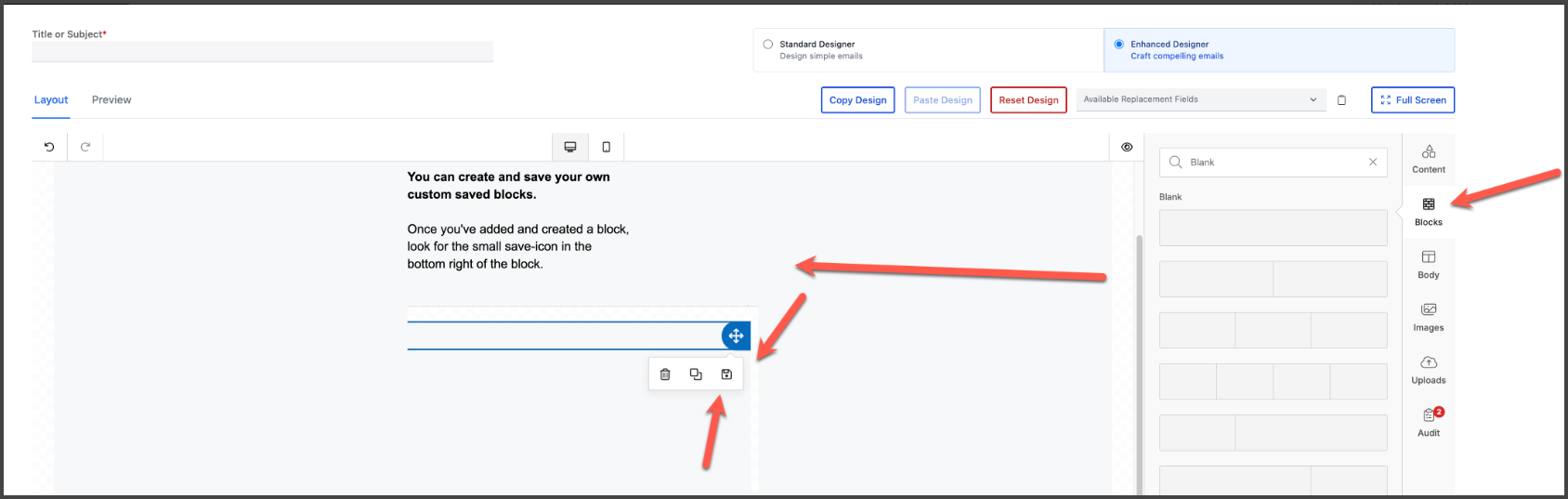The width and height of the screenshot is (1568, 499).
Task: Toggle the eye preview icon
Action: (x=1127, y=147)
